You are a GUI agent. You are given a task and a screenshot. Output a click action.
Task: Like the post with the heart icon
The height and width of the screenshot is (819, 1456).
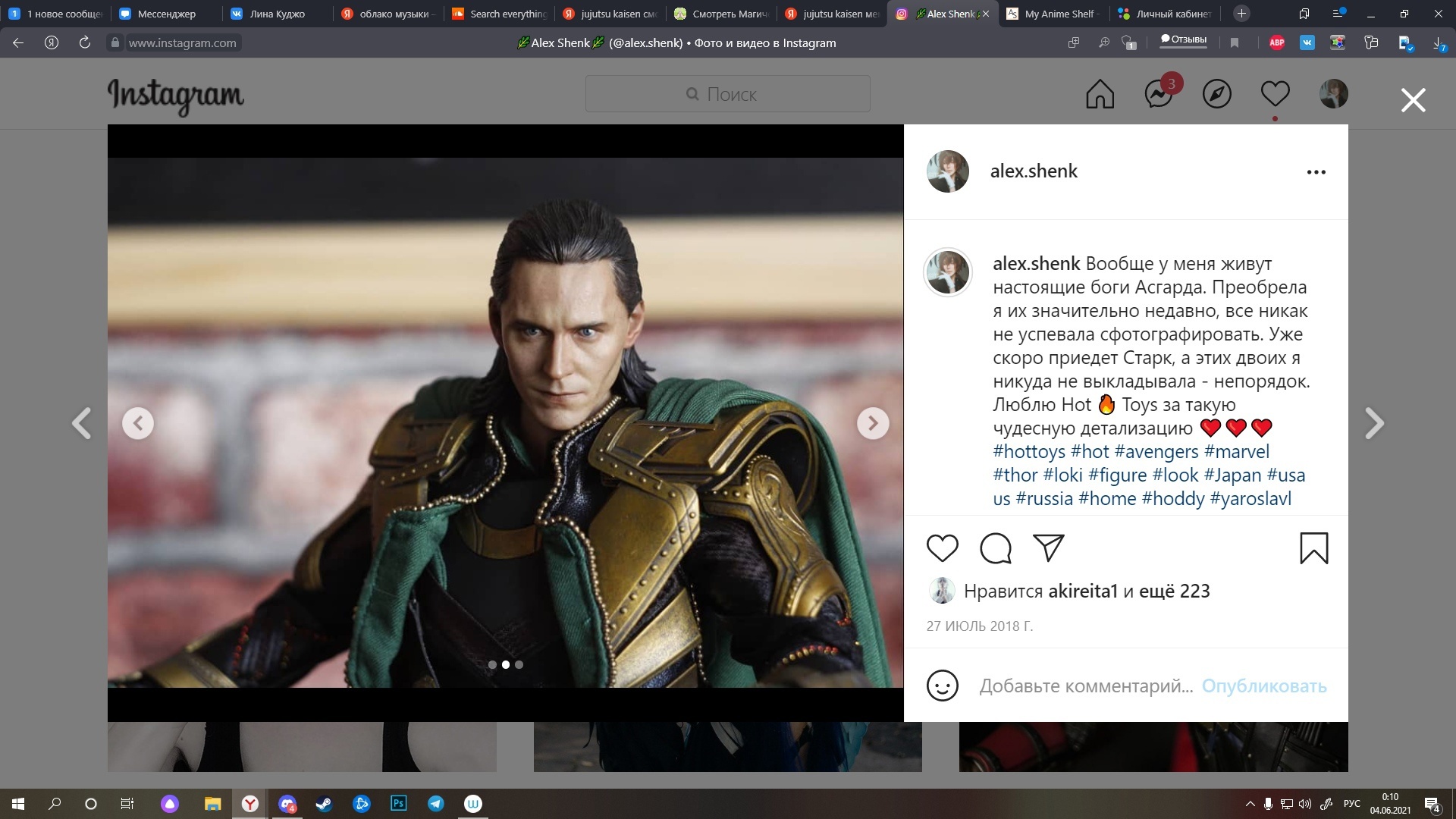[943, 548]
